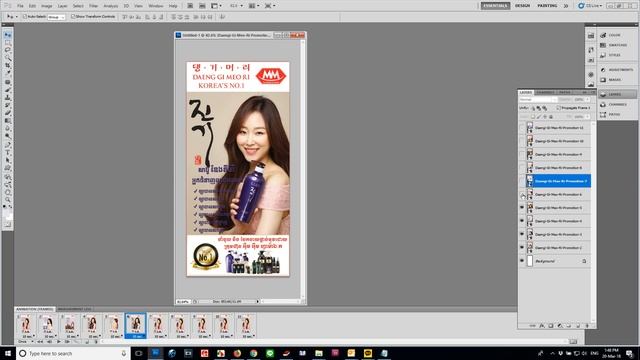Image resolution: width=640 pixels, height=360 pixels.
Task: Open Auto-Select Group dropdown
Action: 56,17
